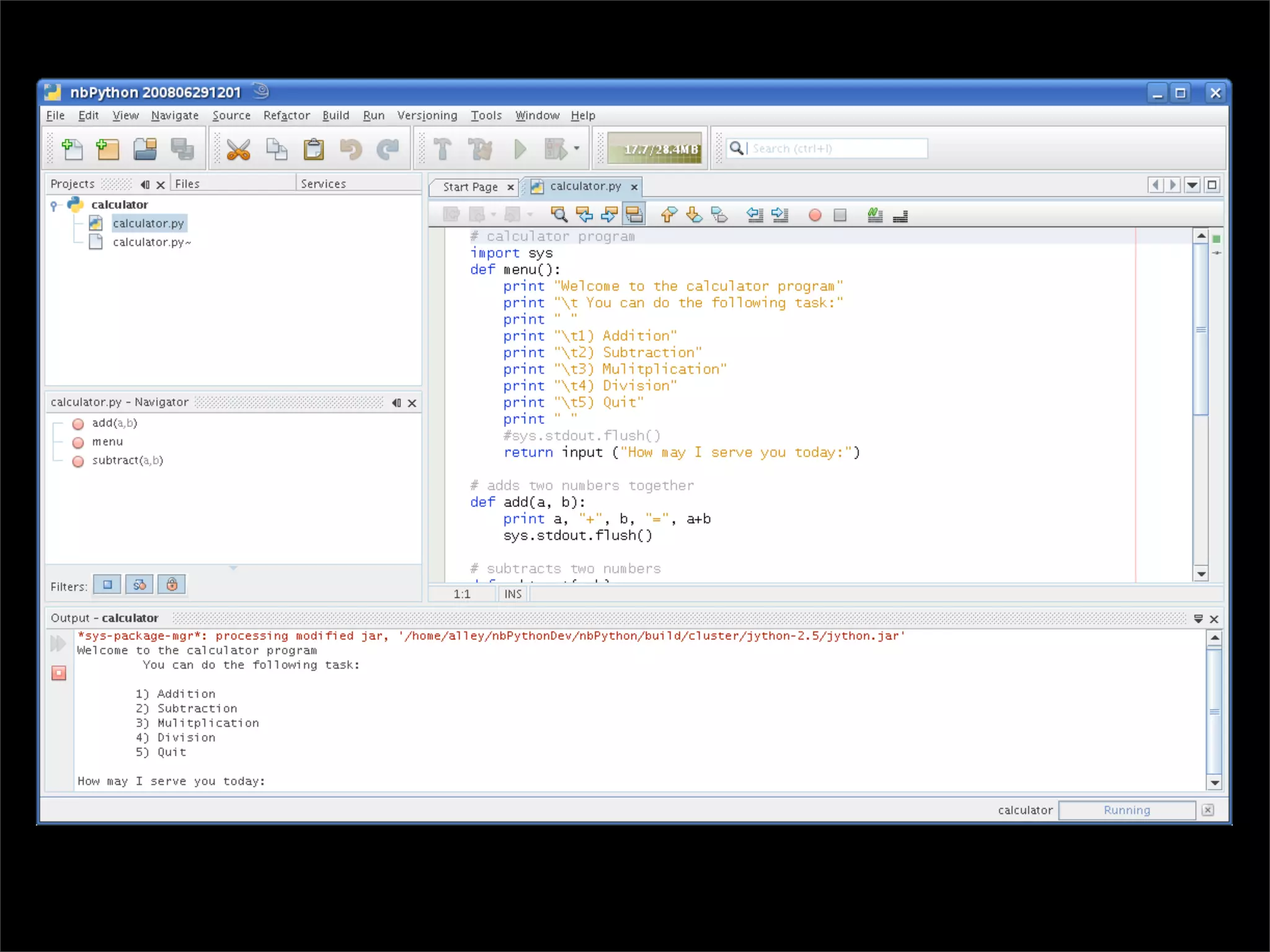Click the green Run Project arrow
This screenshot has width=1270, height=952.
coord(520,149)
